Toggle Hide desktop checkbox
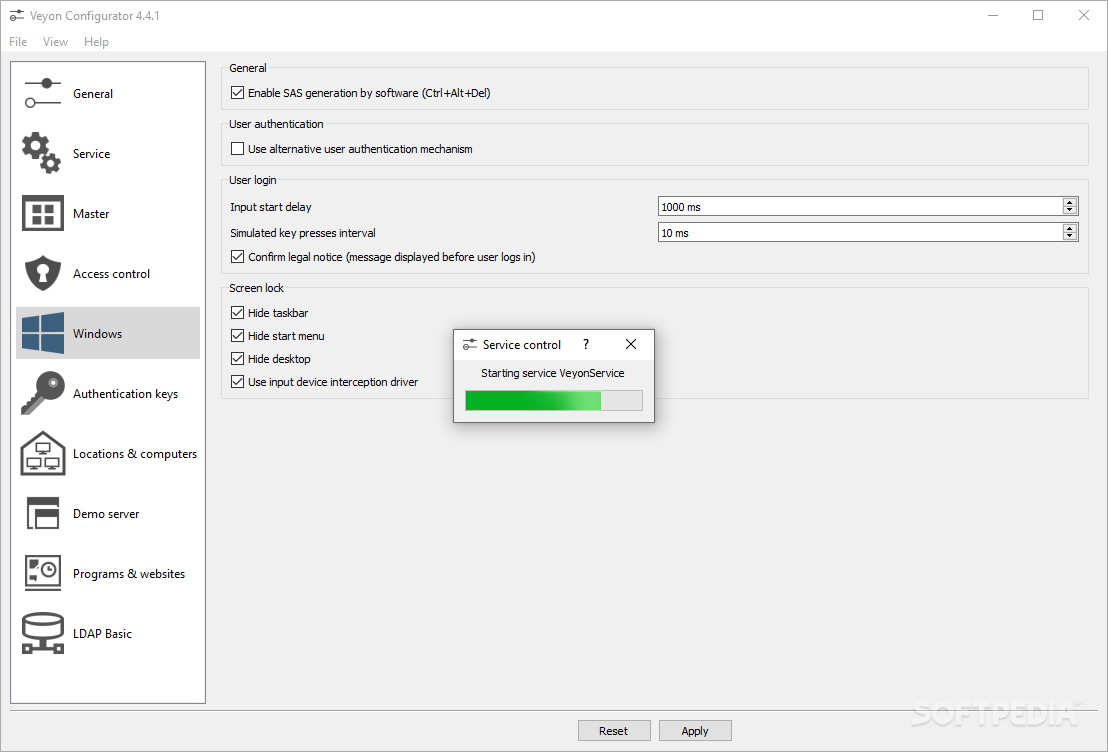 click(x=237, y=358)
